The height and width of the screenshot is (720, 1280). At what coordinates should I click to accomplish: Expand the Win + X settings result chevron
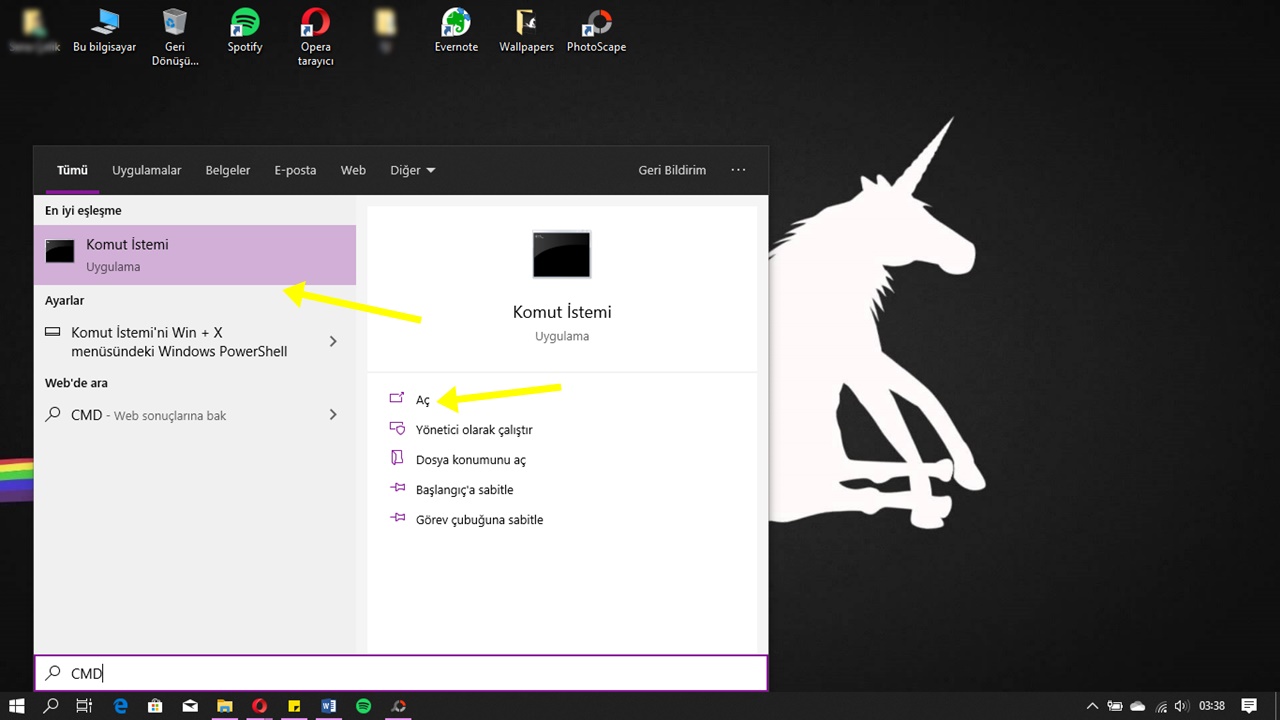(333, 342)
